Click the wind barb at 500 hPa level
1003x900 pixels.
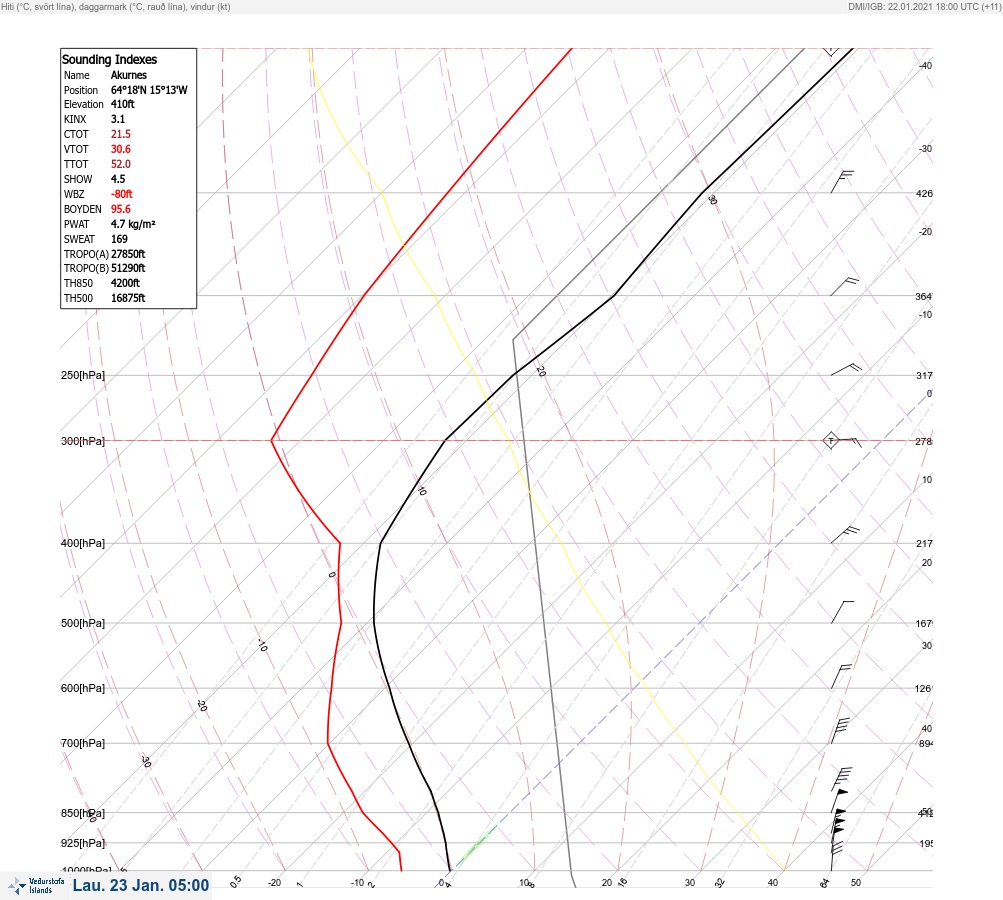coord(842,612)
